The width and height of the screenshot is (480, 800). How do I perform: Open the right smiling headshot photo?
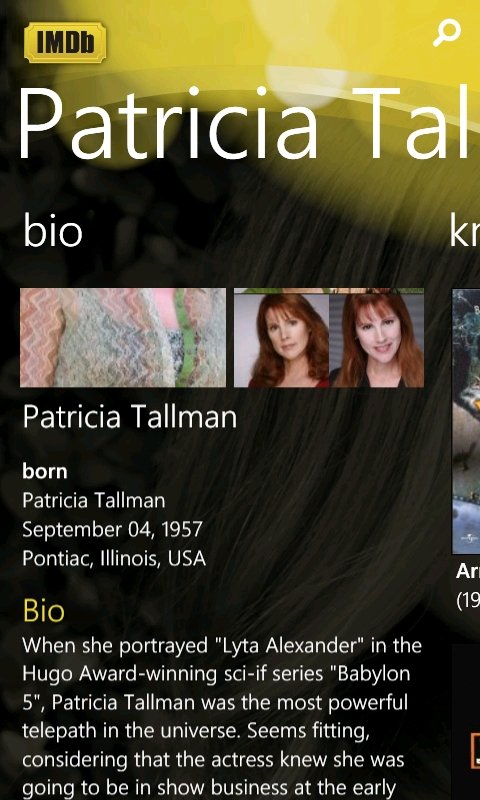click(376, 338)
